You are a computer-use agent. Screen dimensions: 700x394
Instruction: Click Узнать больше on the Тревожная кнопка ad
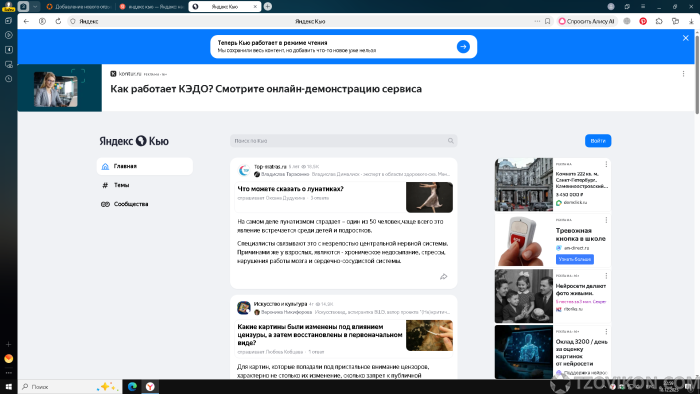pos(575,259)
